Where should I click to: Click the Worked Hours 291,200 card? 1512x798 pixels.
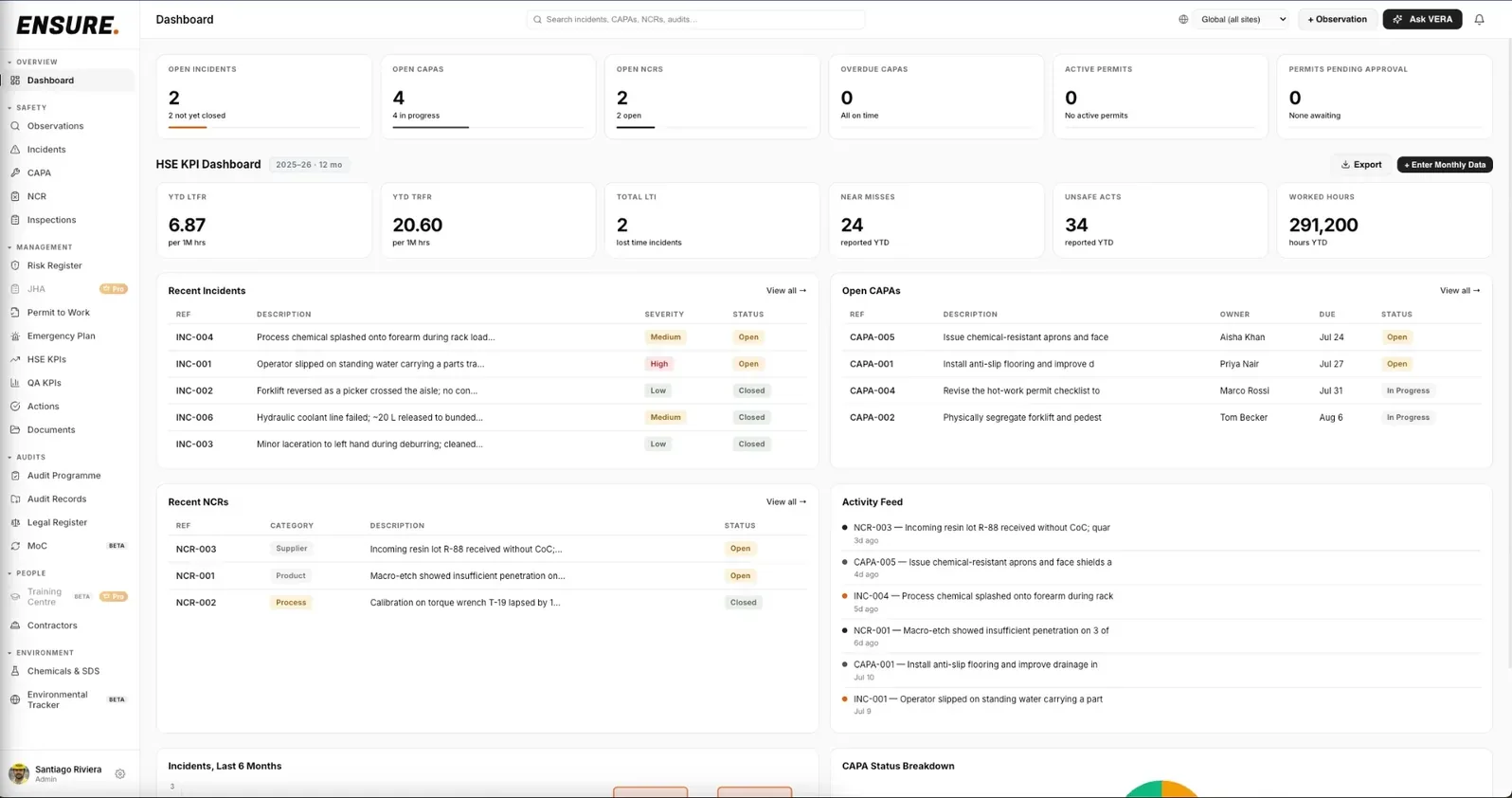click(1384, 220)
